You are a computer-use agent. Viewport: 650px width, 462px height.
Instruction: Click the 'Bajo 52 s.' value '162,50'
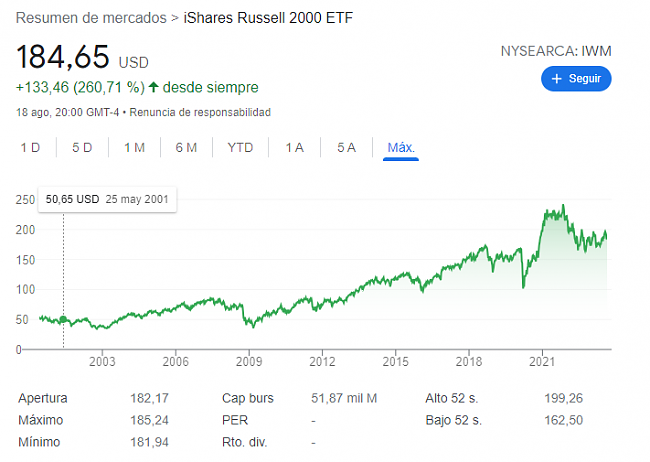pos(563,420)
